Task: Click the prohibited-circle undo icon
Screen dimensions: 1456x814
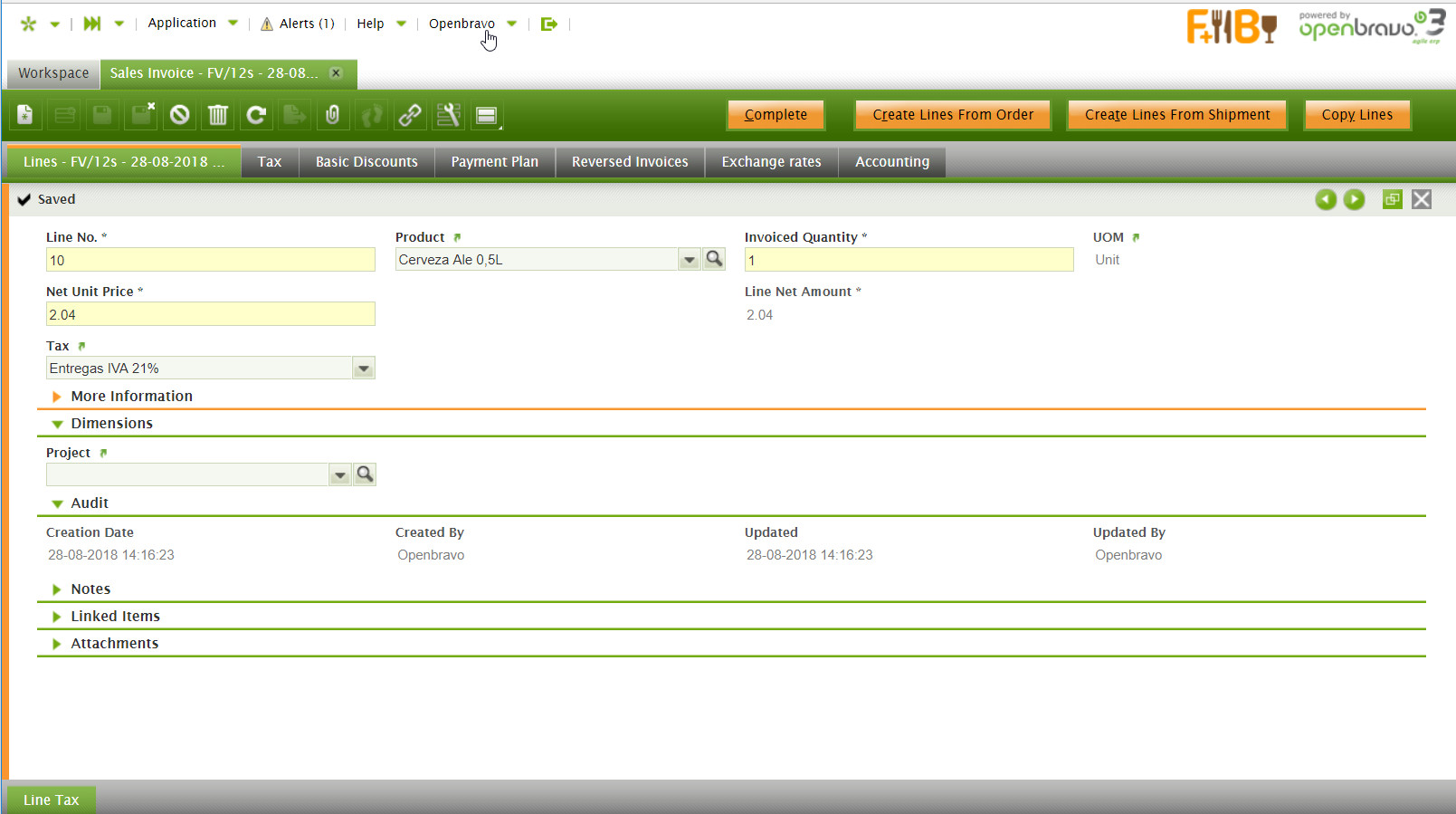Action: [x=180, y=115]
